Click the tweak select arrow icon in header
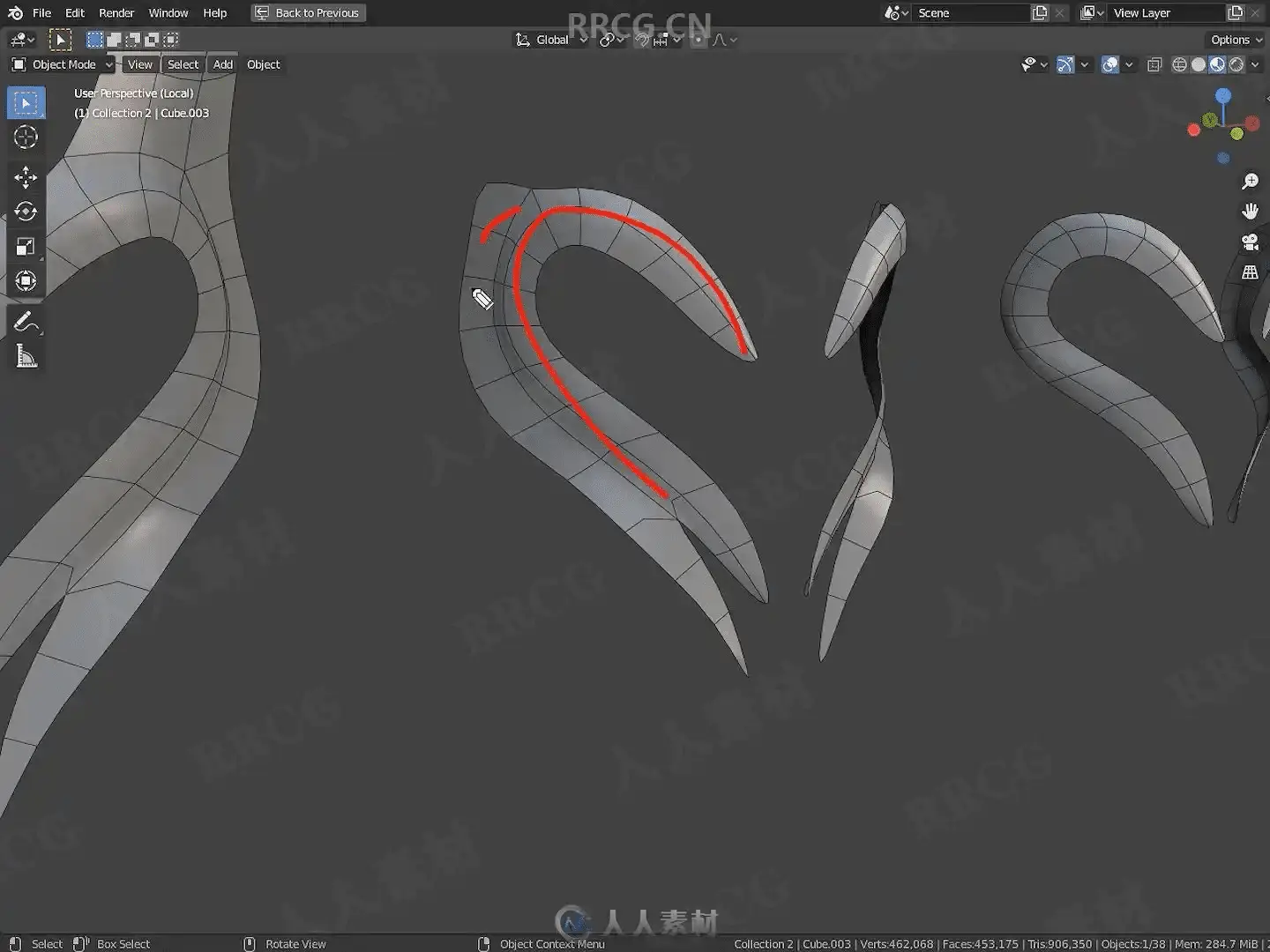The width and height of the screenshot is (1270, 952). tap(60, 40)
